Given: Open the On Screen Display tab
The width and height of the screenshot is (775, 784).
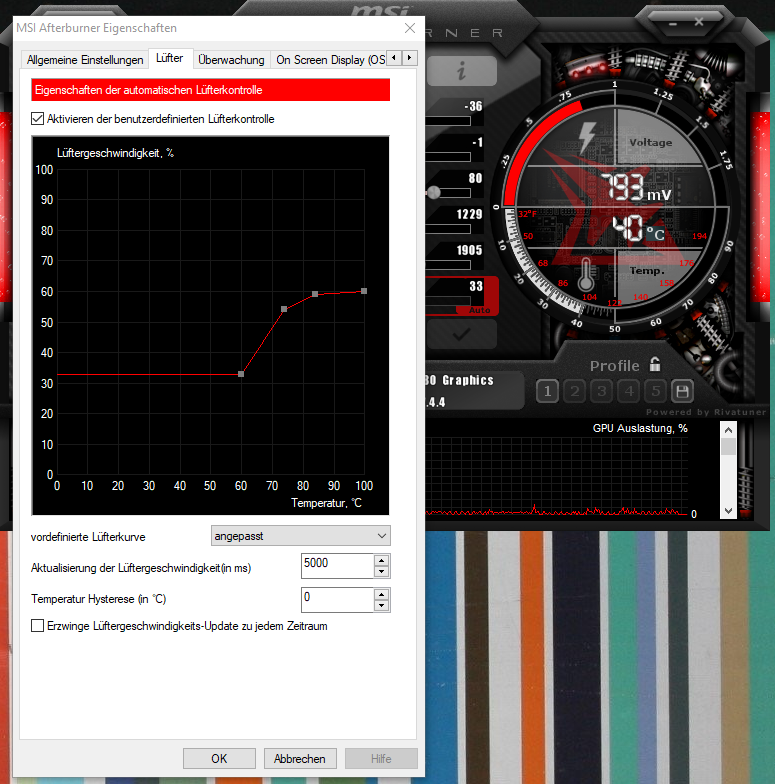Looking at the screenshot, I should [x=330, y=60].
